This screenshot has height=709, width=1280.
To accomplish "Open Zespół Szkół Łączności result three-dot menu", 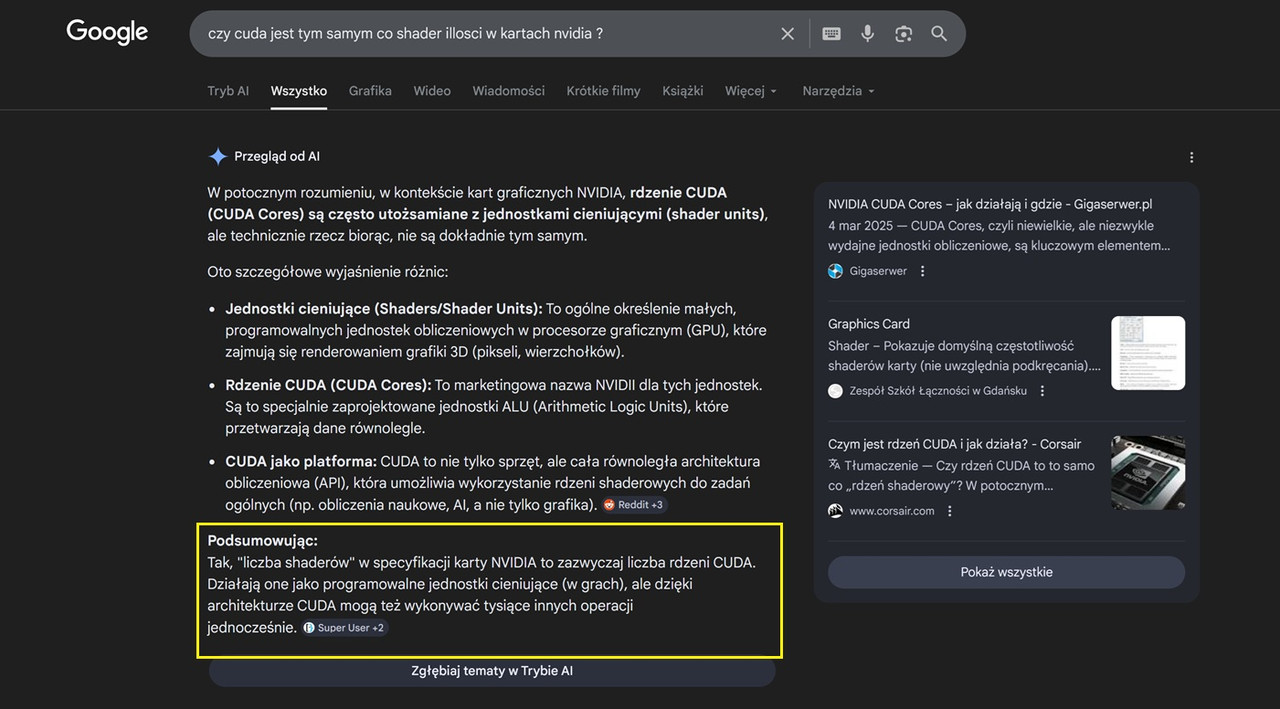I will click(x=1042, y=391).
